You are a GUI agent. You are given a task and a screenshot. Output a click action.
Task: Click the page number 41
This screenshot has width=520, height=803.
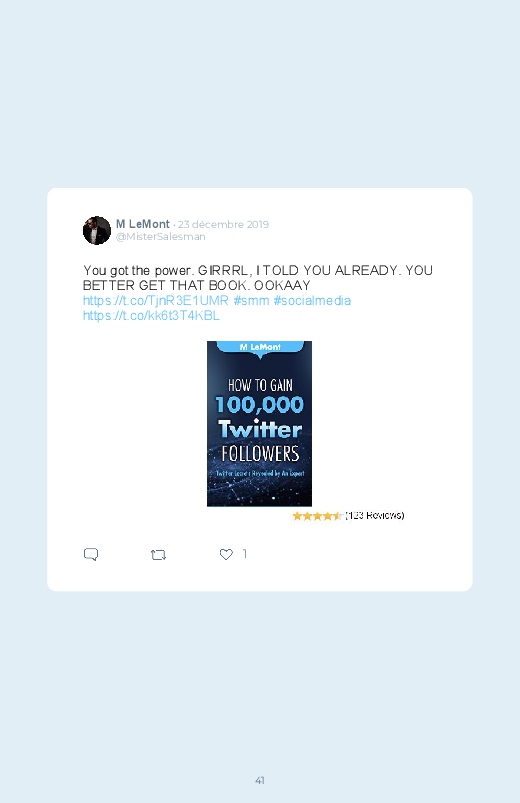(260, 780)
